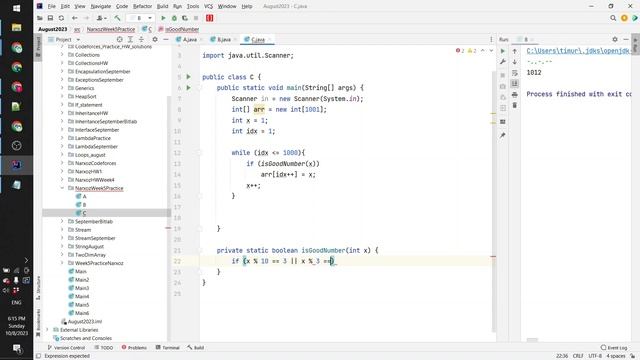Open the user profile dropdown in toolbar
This screenshot has height=360, width=640.
101,18
